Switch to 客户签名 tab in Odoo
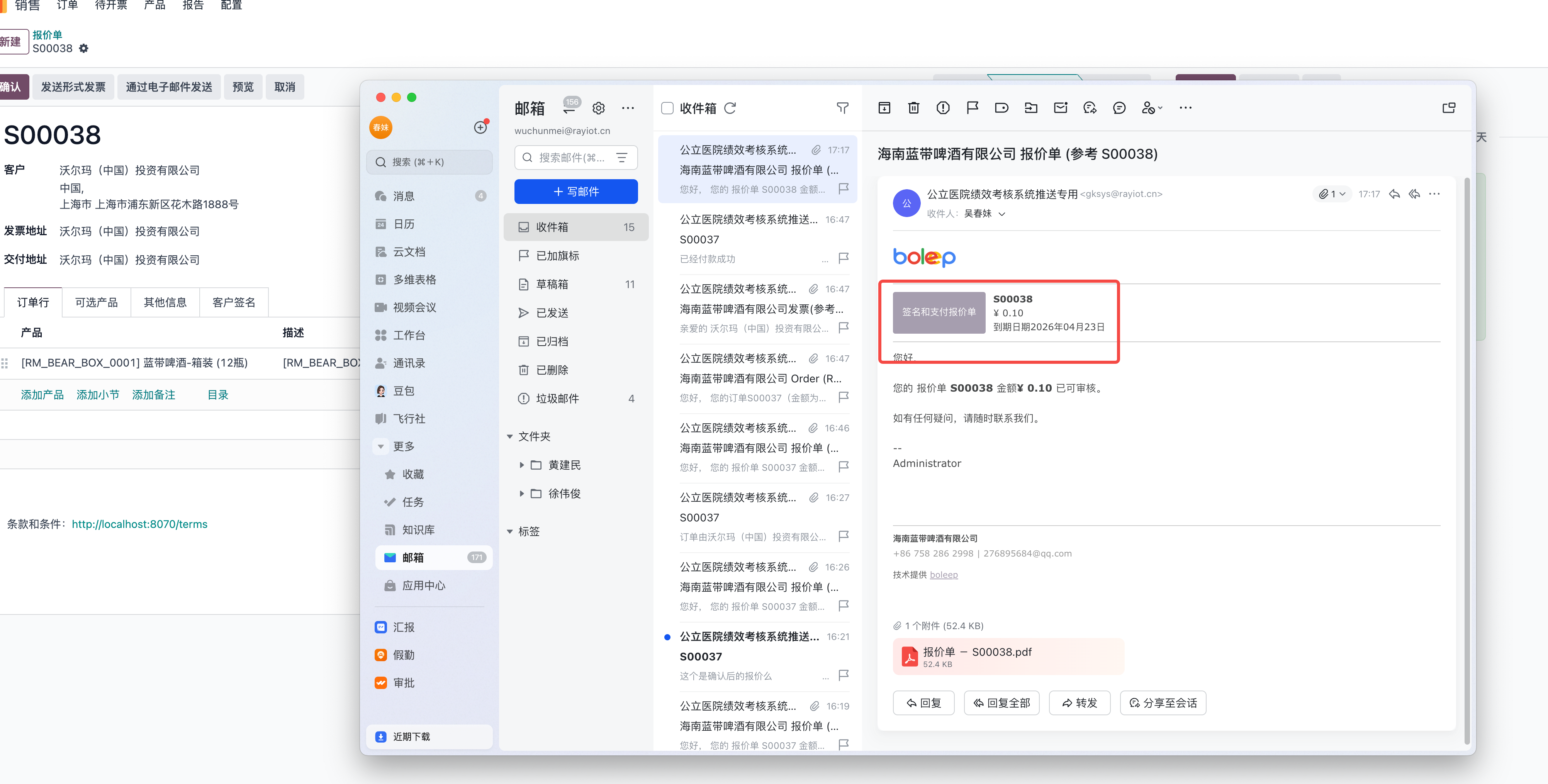Image resolution: width=1548 pixels, height=784 pixels. (234, 303)
